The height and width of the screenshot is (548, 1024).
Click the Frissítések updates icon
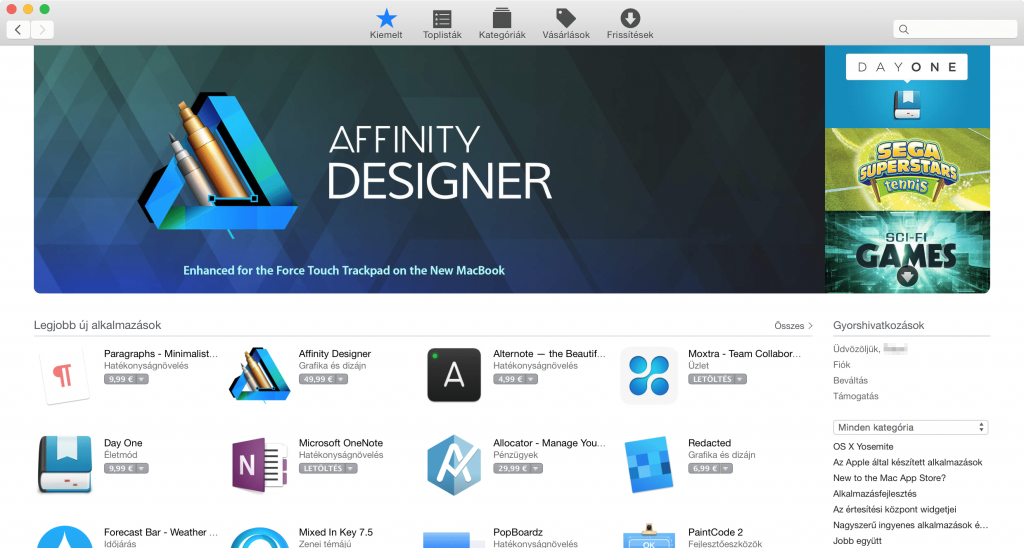(x=630, y=24)
